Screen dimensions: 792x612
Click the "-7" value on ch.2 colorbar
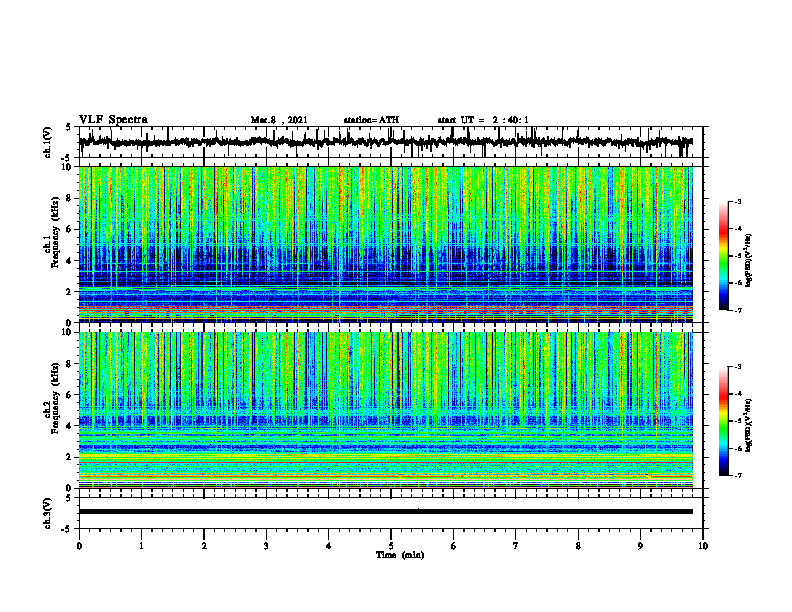coord(737,475)
